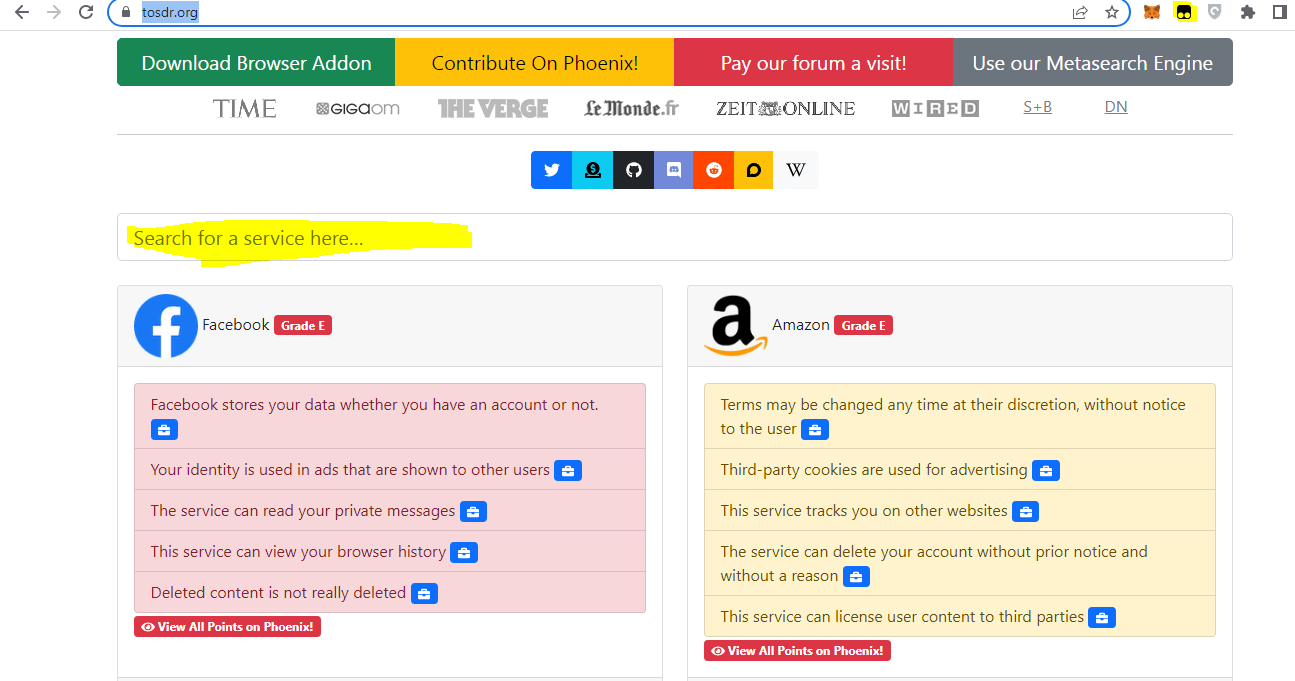Open the forum speech-bubble icon link
Image resolution: width=1295 pixels, height=681 pixels.
click(x=754, y=170)
